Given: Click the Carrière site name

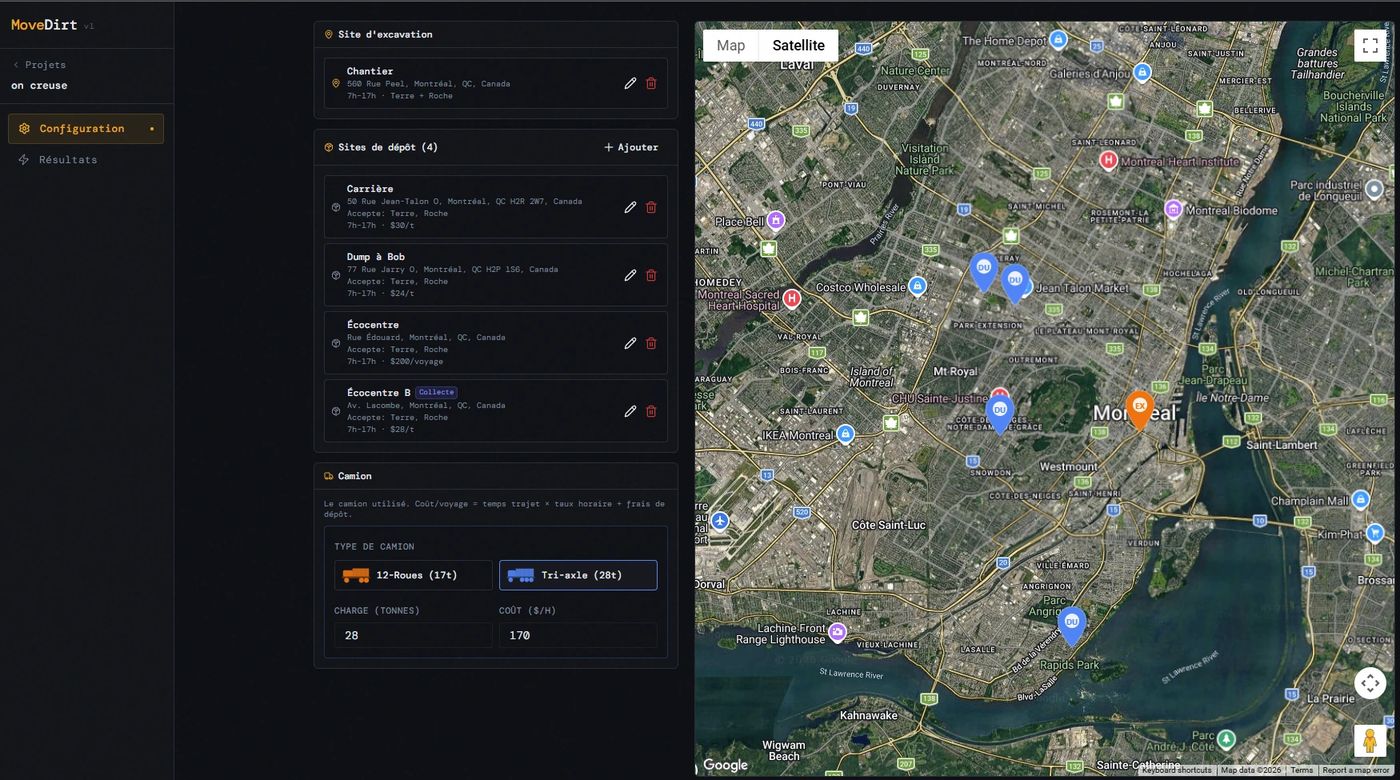Looking at the screenshot, I should click(x=370, y=189).
